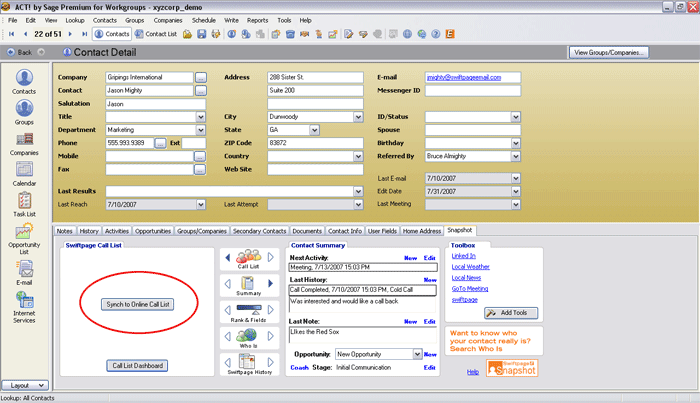700x403 pixels.
Task: Click the Phone number field
Action: point(130,143)
